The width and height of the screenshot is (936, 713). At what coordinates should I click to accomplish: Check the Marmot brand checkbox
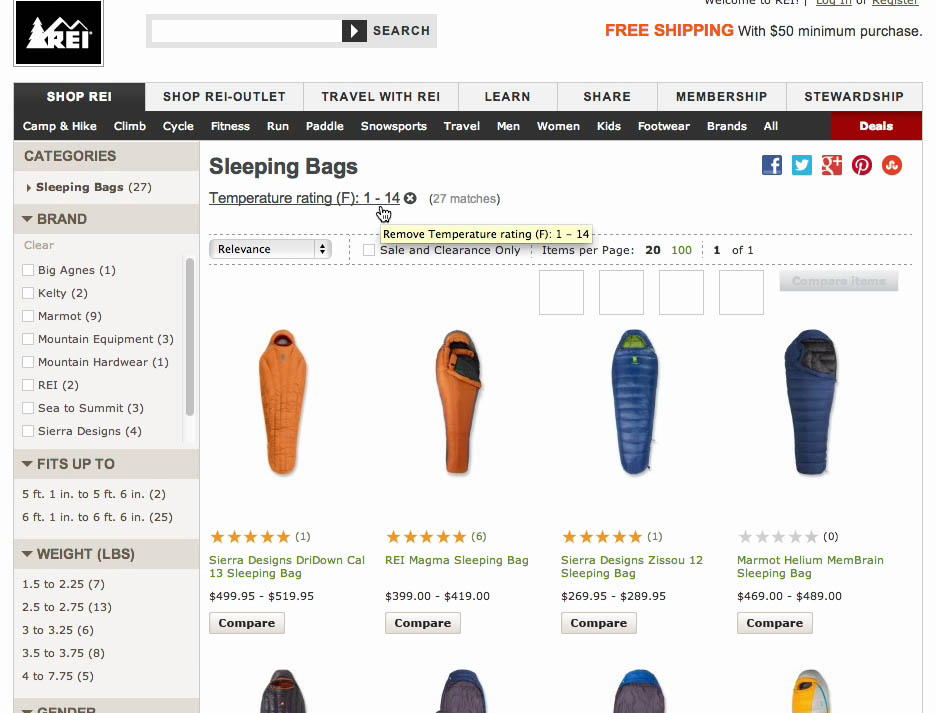pos(29,316)
